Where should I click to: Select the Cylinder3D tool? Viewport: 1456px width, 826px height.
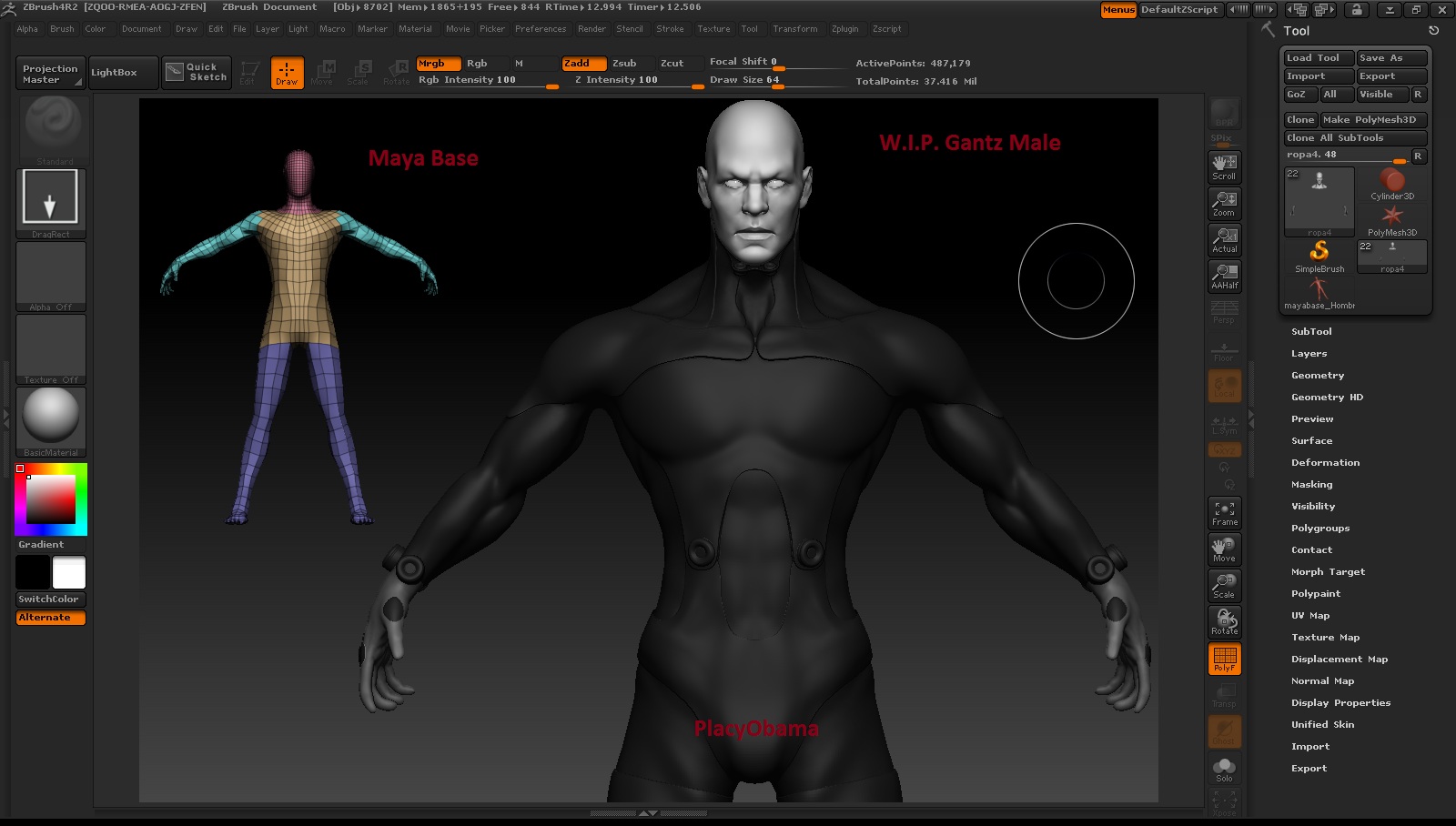[1392, 184]
